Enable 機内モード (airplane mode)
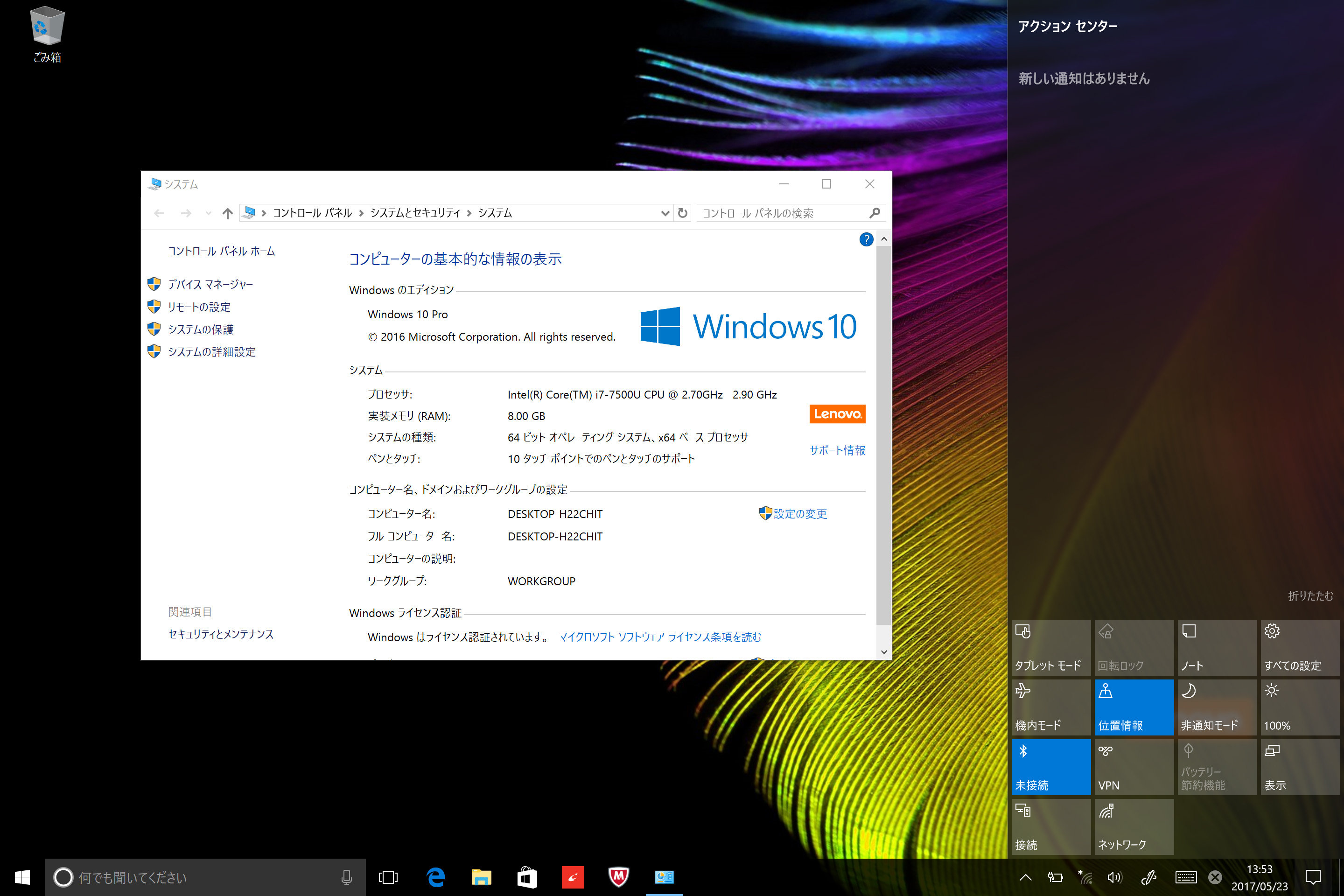The width and height of the screenshot is (1344, 896). pyautogui.click(x=1051, y=707)
